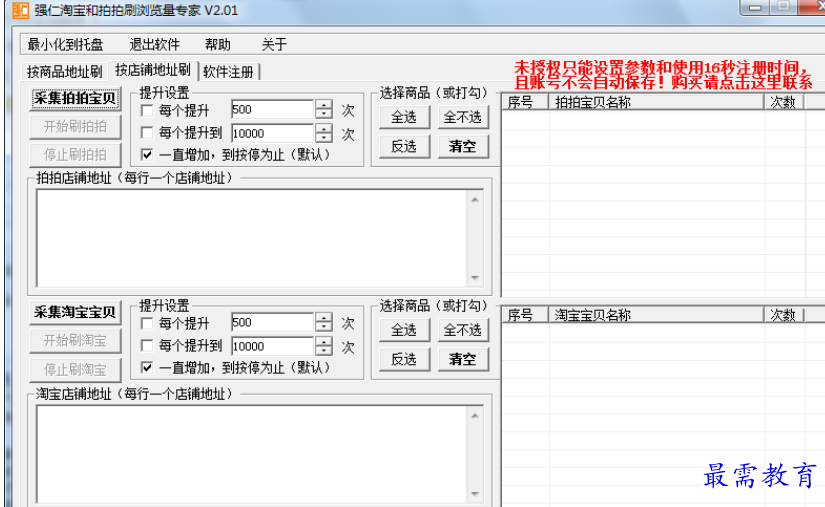Select the 按店铺地址刷 tab
The width and height of the screenshot is (825, 507).
(x=153, y=70)
